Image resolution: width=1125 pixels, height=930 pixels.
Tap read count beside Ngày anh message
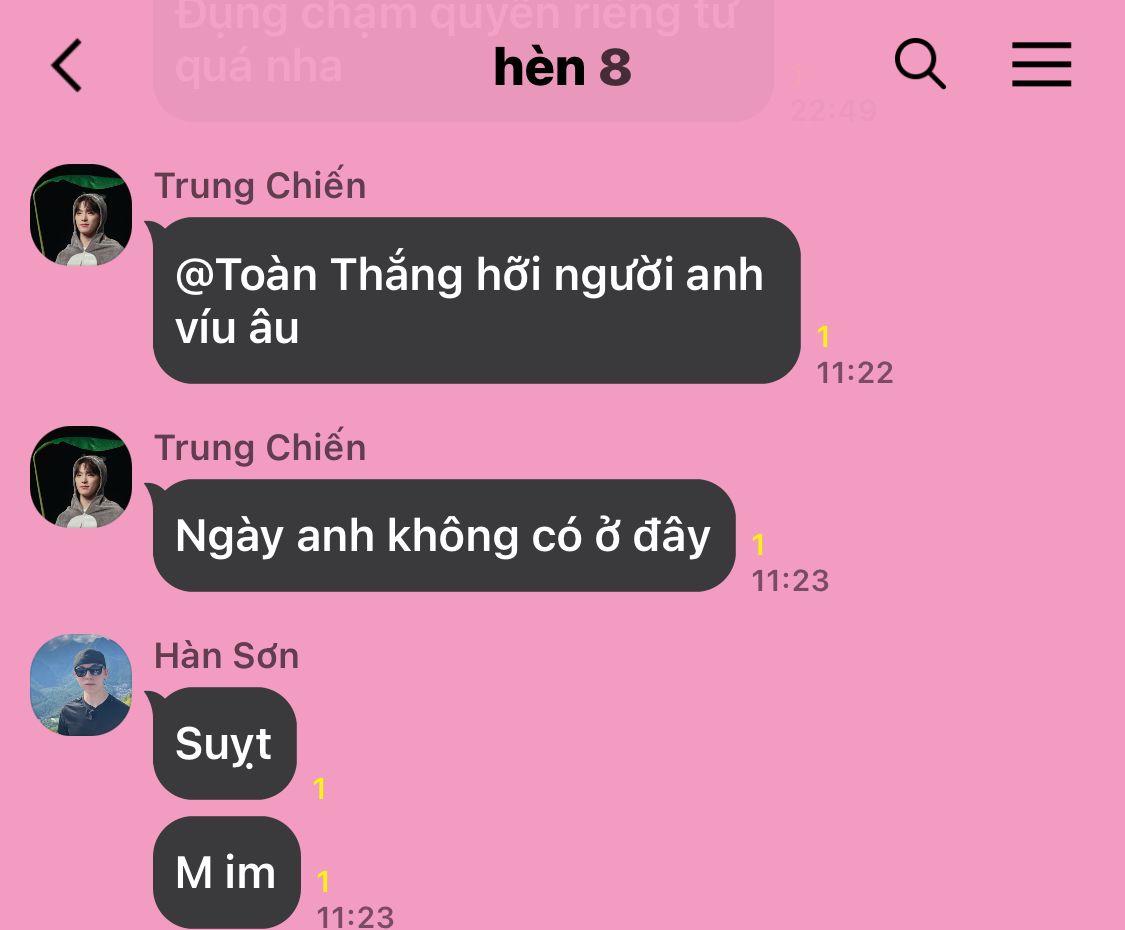tap(758, 545)
